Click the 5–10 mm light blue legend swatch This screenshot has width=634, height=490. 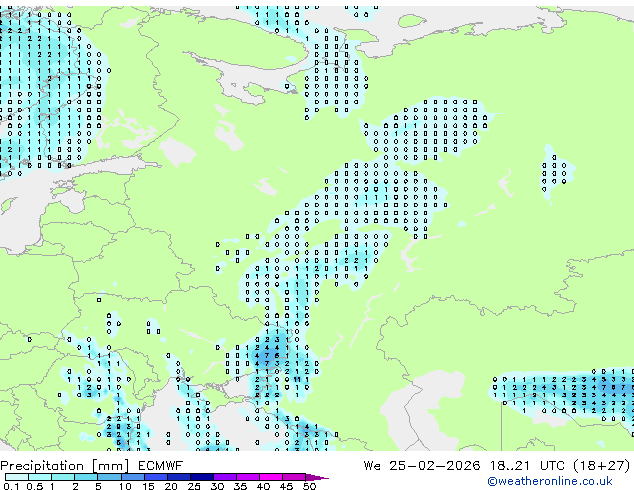[x=109, y=477]
